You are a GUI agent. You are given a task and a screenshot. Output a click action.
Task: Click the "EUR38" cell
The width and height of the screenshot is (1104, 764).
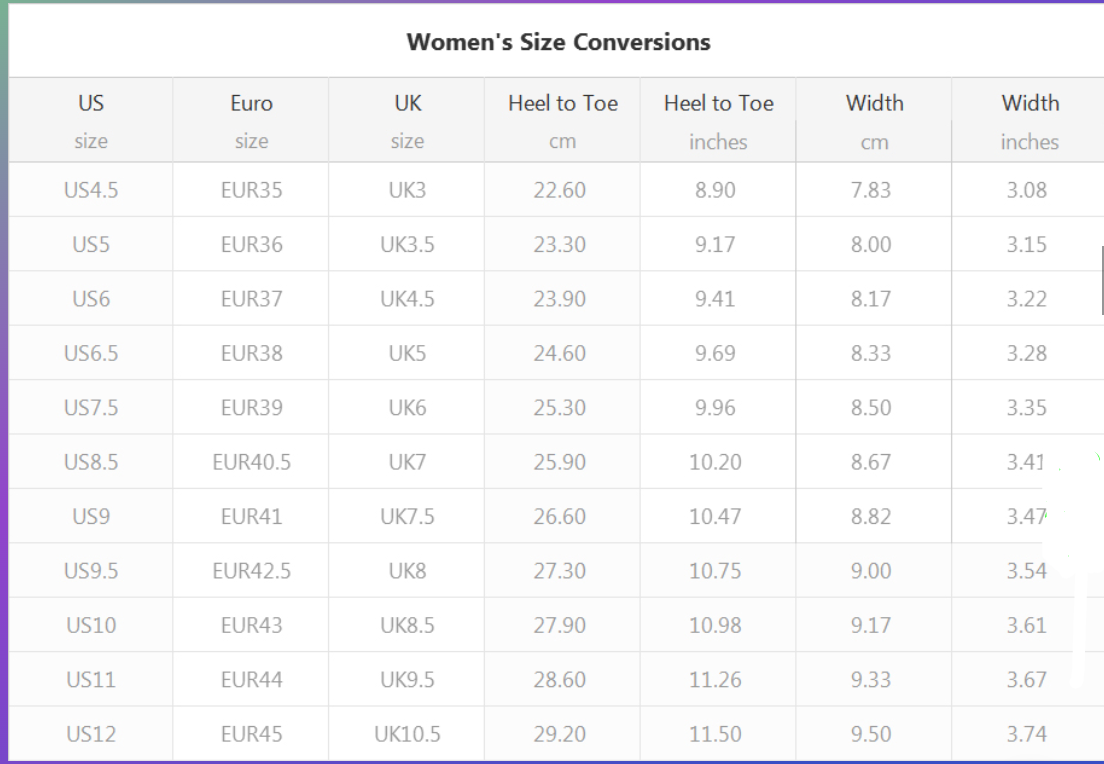(251, 353)
